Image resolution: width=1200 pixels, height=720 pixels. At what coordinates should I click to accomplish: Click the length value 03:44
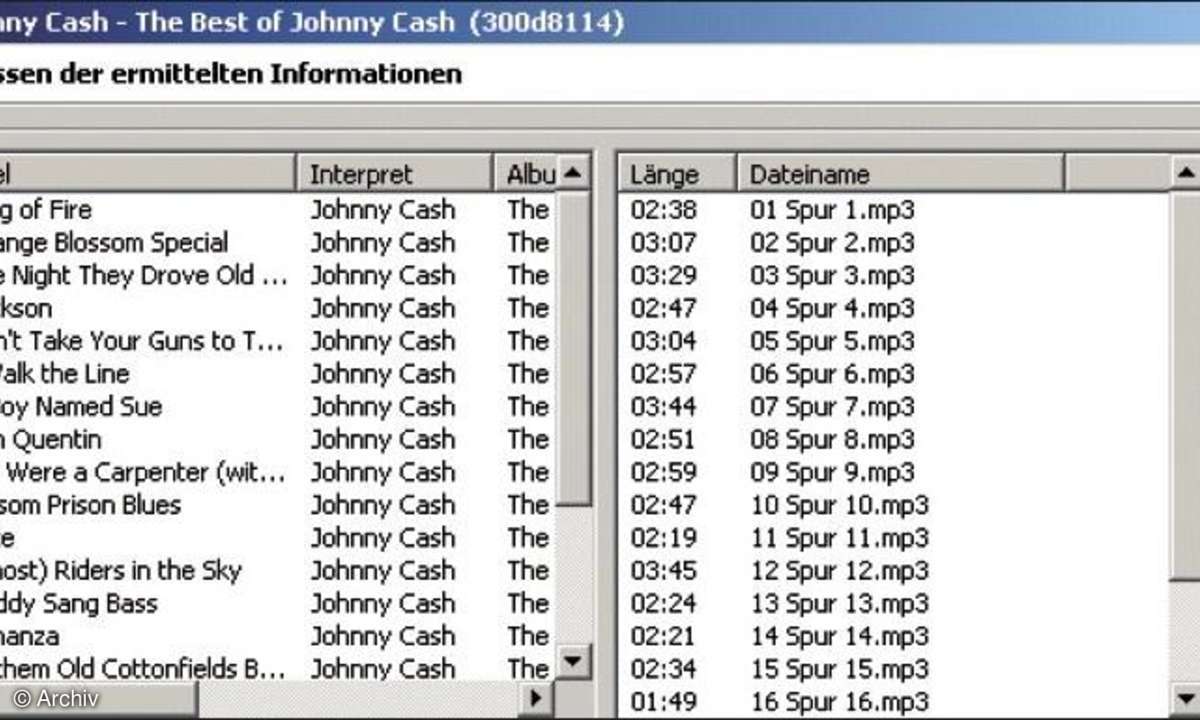(664, 407)
